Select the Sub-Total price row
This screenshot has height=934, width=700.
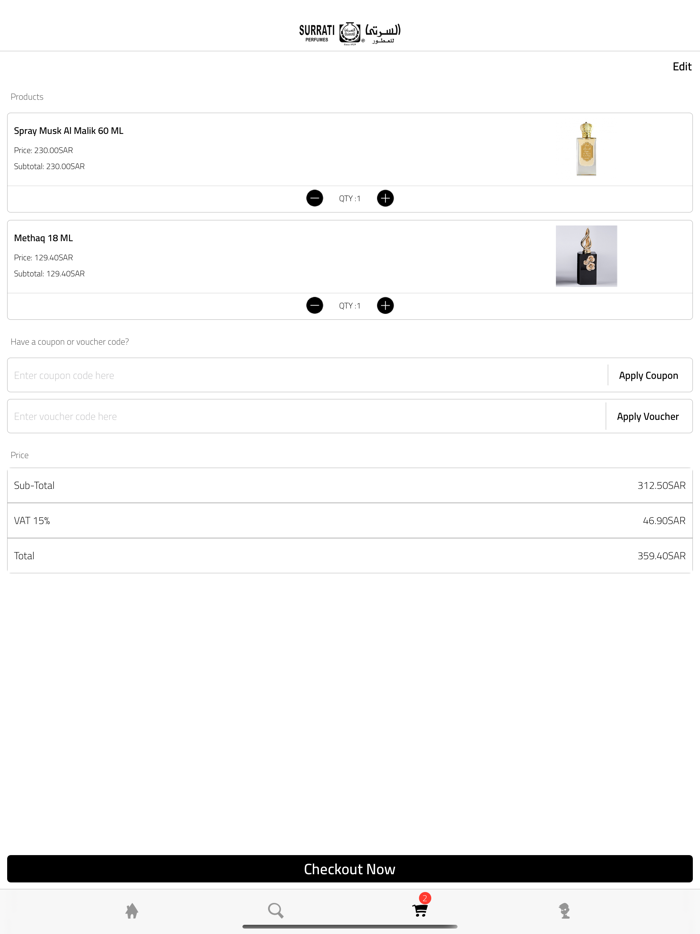[349, 485]
